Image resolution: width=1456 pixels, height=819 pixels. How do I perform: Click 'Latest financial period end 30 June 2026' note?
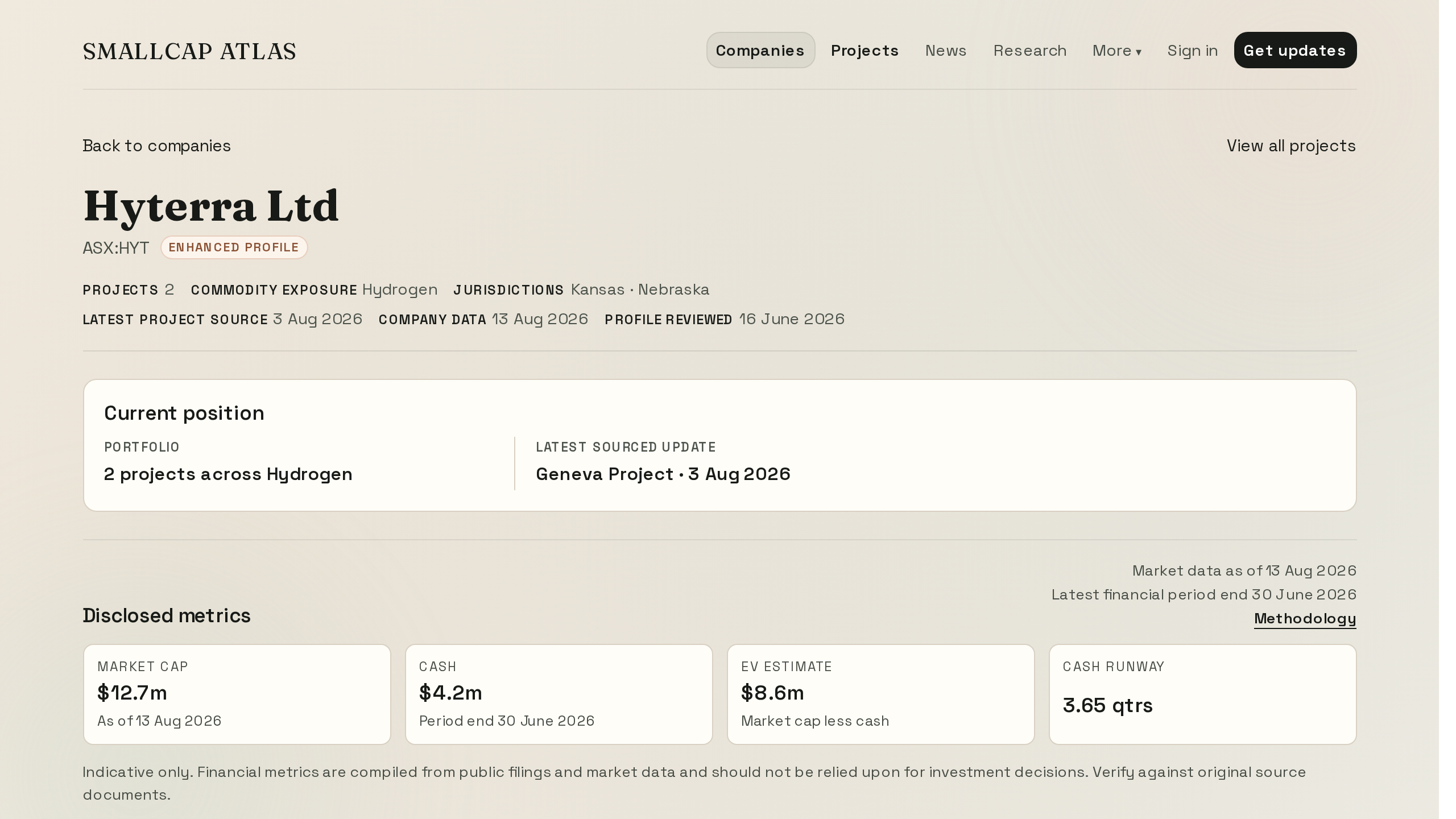pyautogui.click(x=1204, y=594)
